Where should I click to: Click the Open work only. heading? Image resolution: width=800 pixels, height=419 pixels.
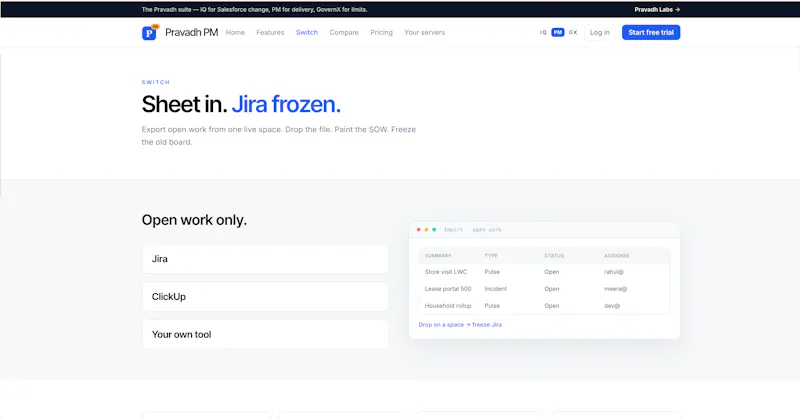point(194,220)
